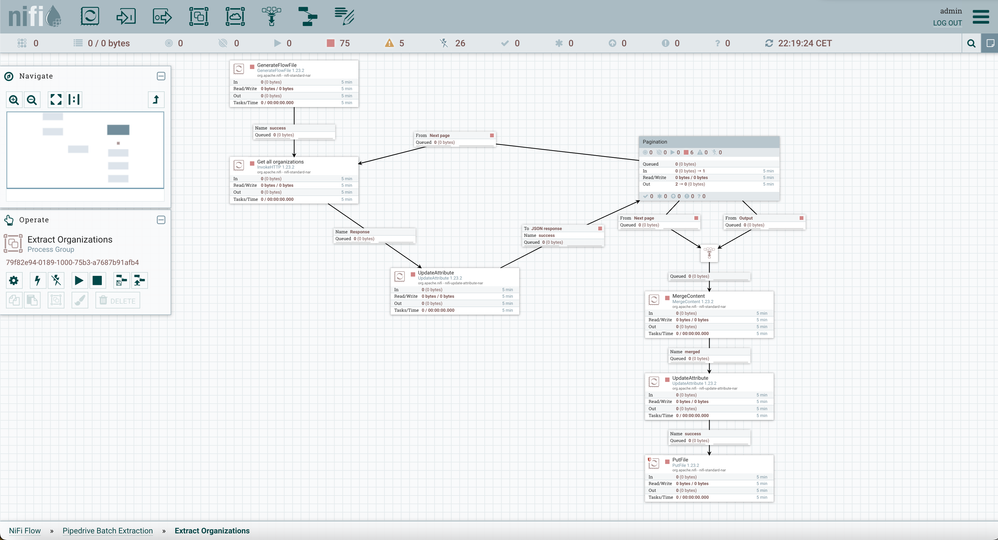Select the Processor component in the toolbar
The width and height of the screenshot is (998, 540).
90,16
